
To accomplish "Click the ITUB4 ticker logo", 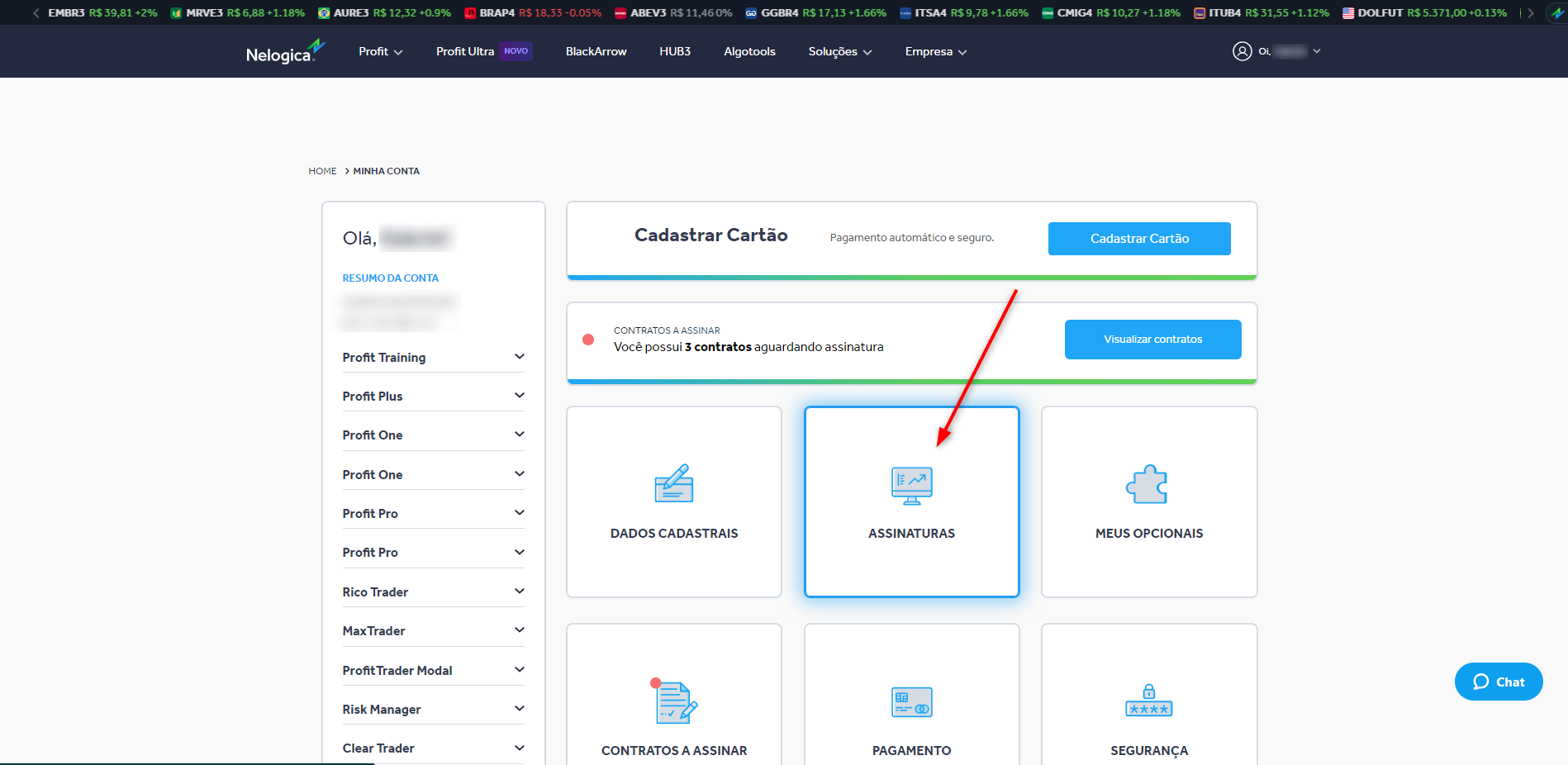I will [1200, 13].
